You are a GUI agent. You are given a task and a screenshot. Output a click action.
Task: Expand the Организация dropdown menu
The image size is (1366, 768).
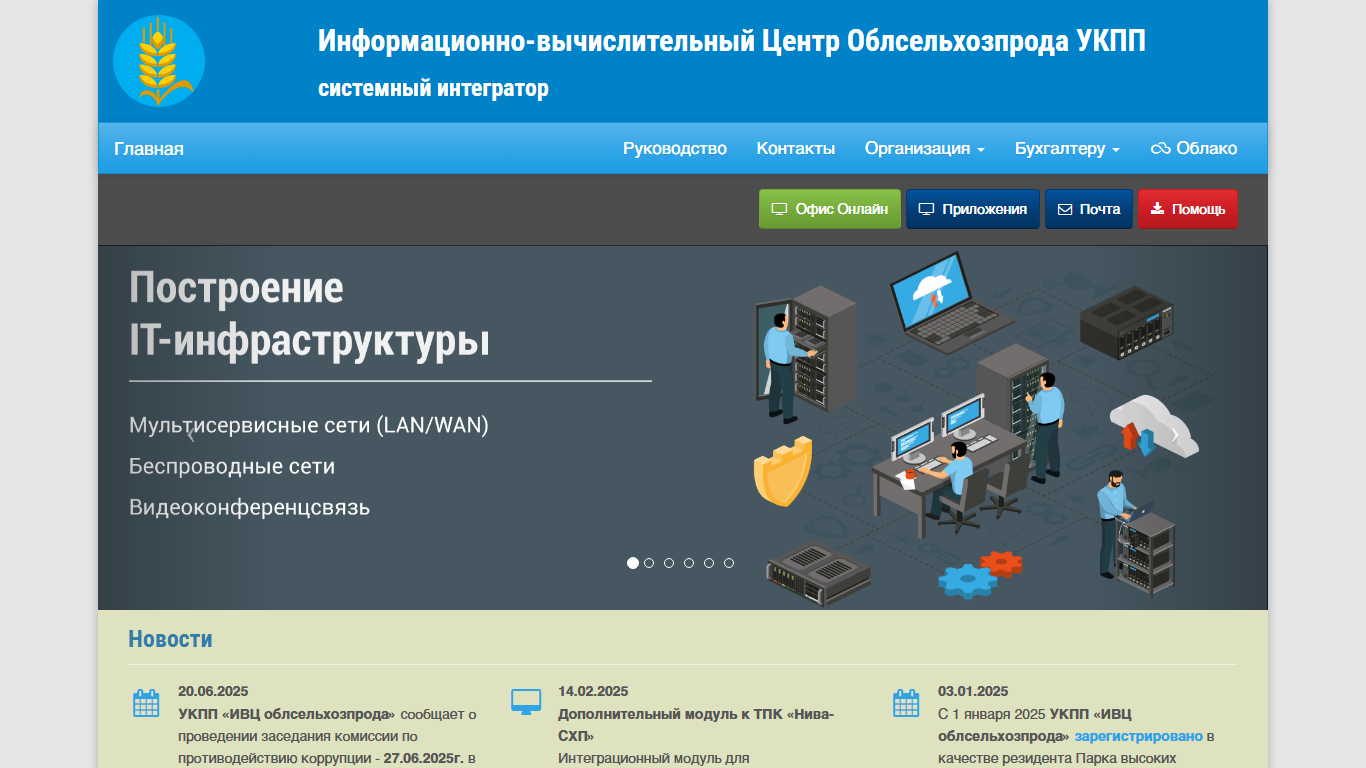pos(925,149)
